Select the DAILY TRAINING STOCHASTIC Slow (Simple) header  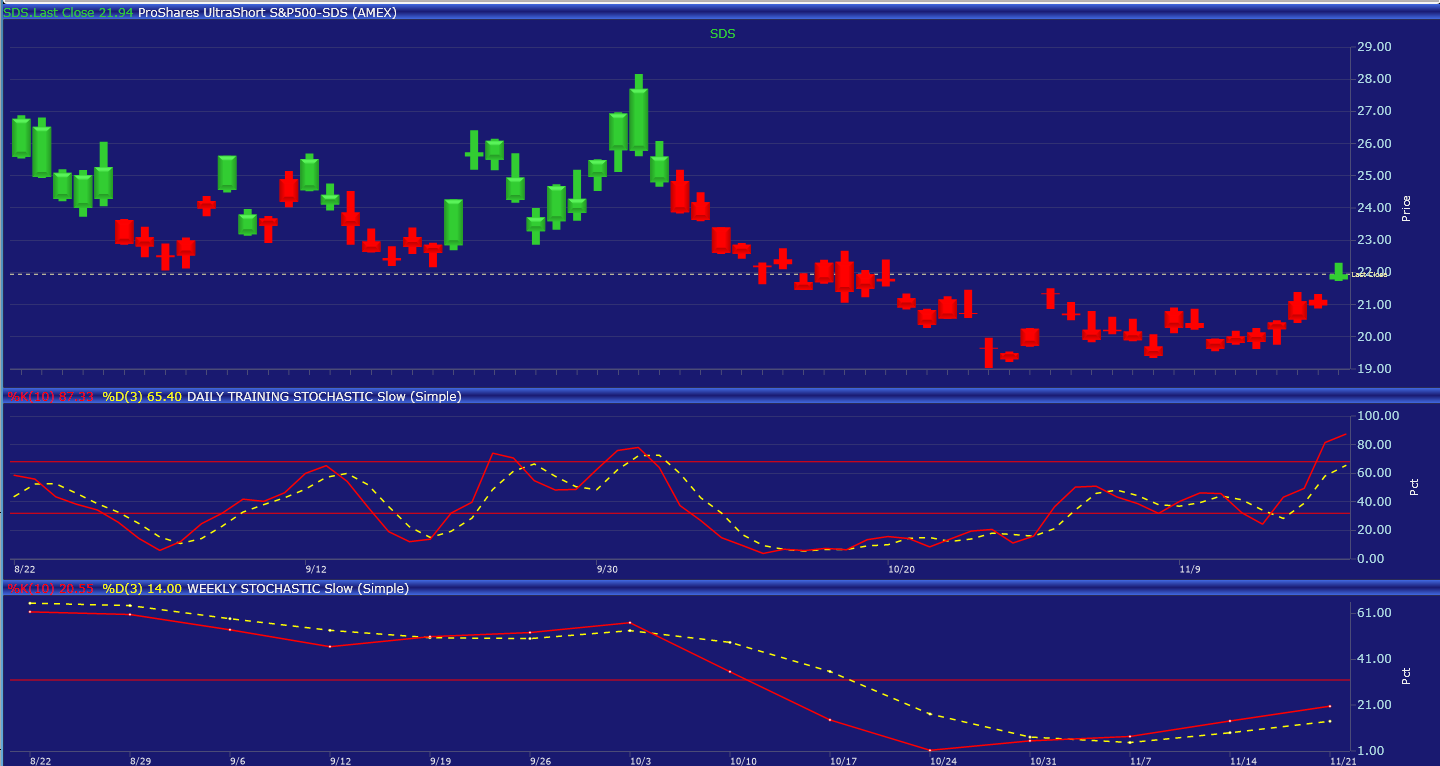(x=324, y=397)
